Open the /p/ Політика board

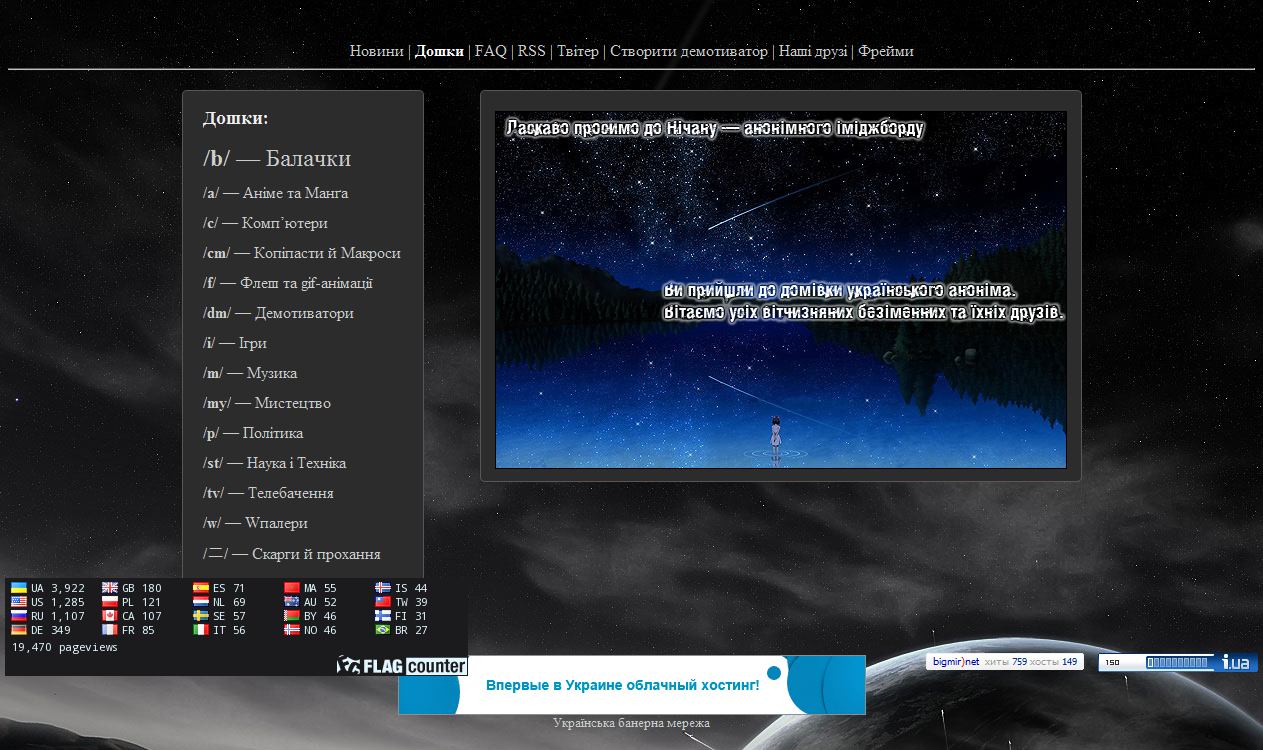click(x=253, y=433)
